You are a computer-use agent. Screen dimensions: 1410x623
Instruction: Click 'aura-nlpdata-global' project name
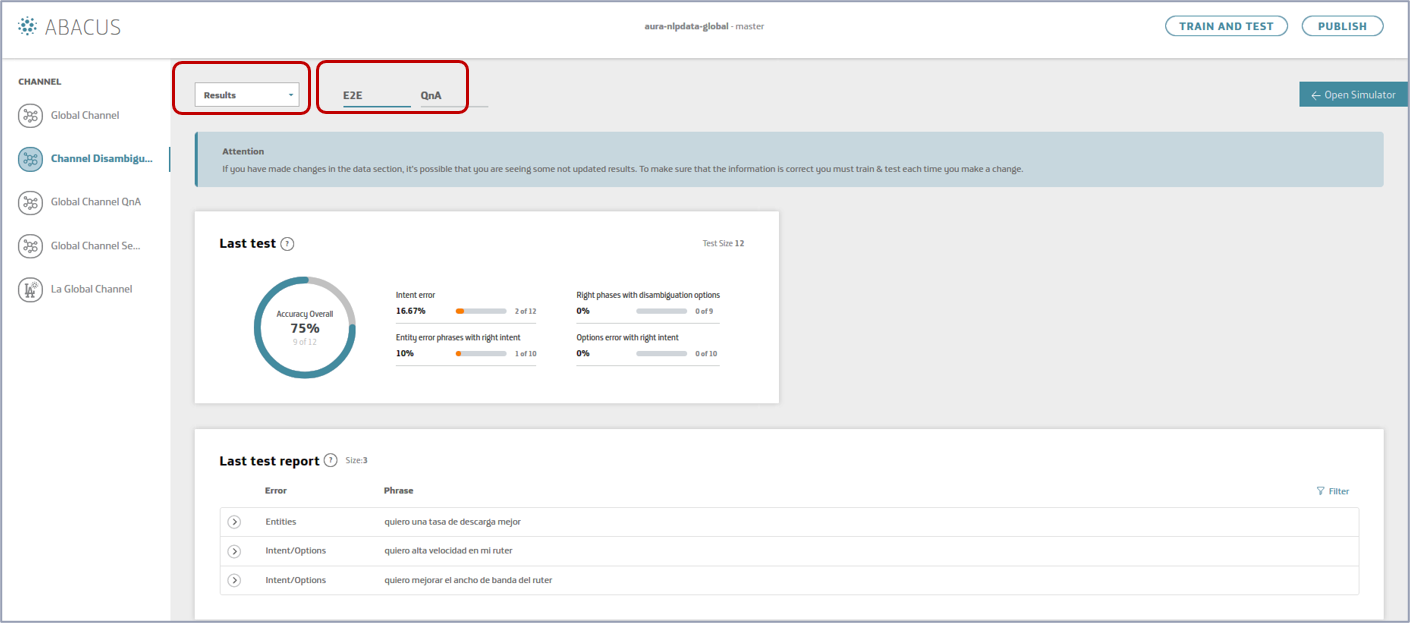687,26
